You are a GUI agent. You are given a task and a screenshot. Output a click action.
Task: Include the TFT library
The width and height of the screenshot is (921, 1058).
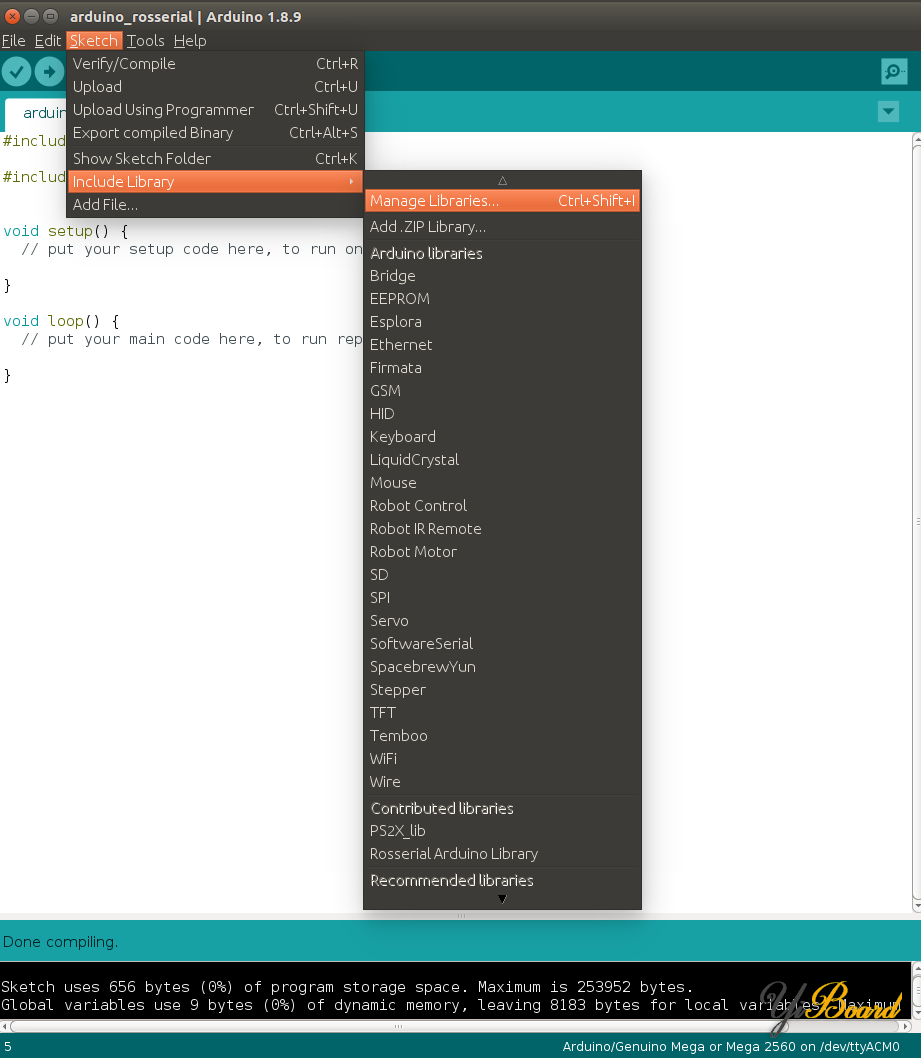point(502,713)
